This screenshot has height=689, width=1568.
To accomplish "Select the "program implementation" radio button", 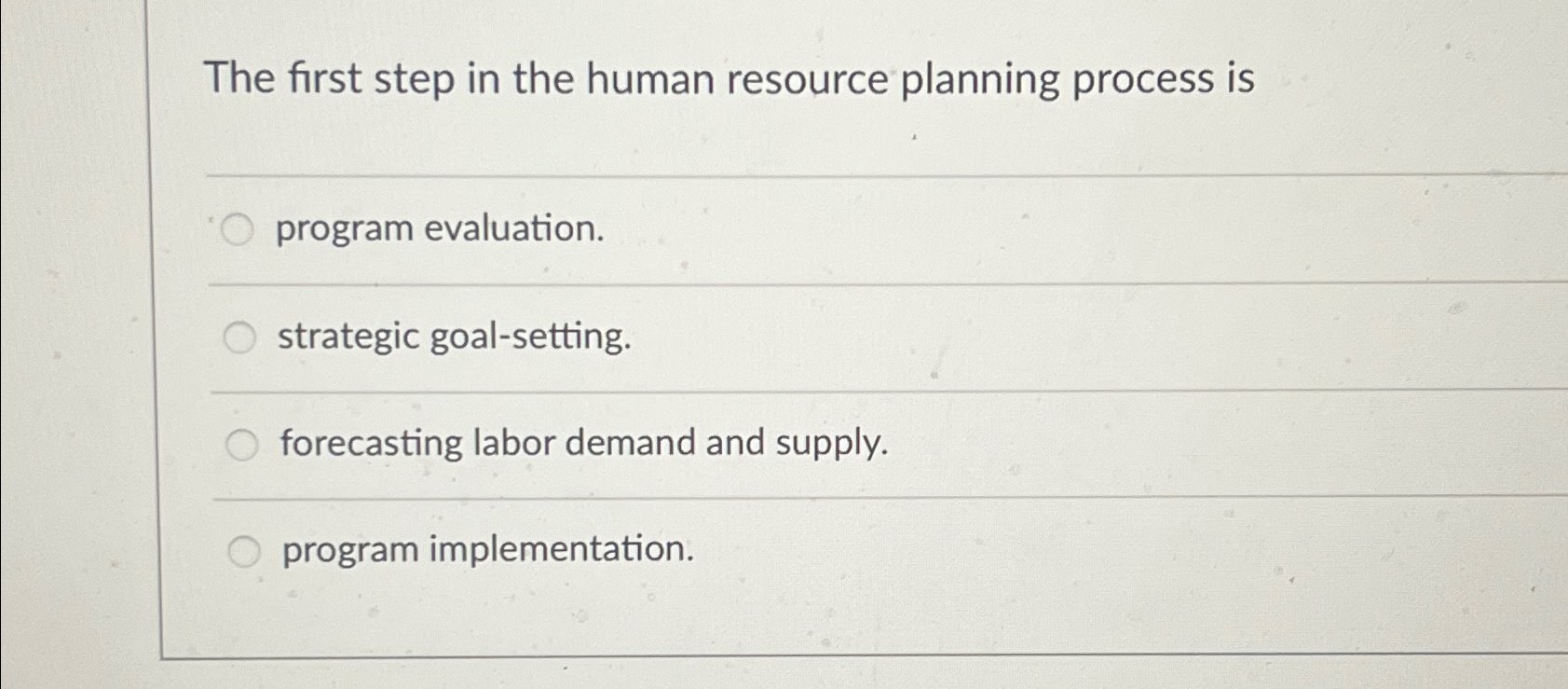I will point(246,551).
